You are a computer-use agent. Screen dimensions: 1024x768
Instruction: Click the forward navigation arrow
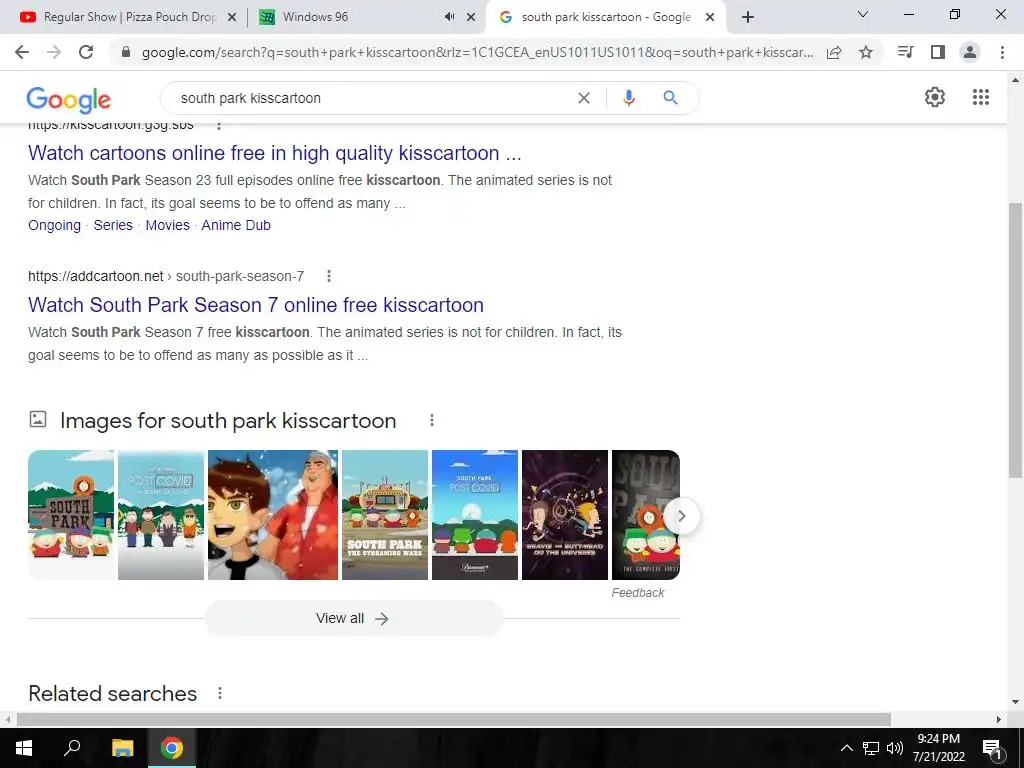(54, 52)
